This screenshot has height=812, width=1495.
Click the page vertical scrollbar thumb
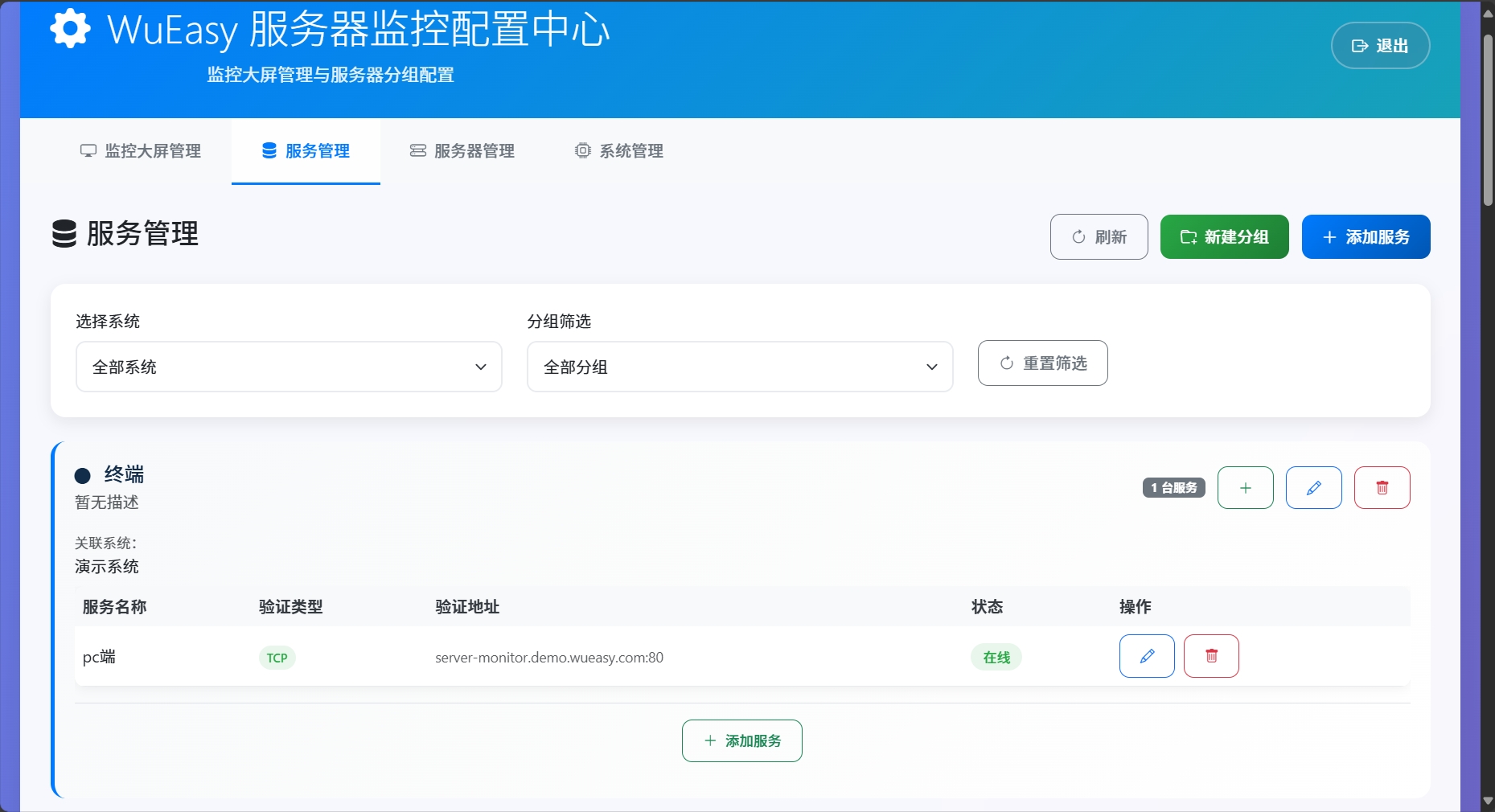click(1488, 121)
